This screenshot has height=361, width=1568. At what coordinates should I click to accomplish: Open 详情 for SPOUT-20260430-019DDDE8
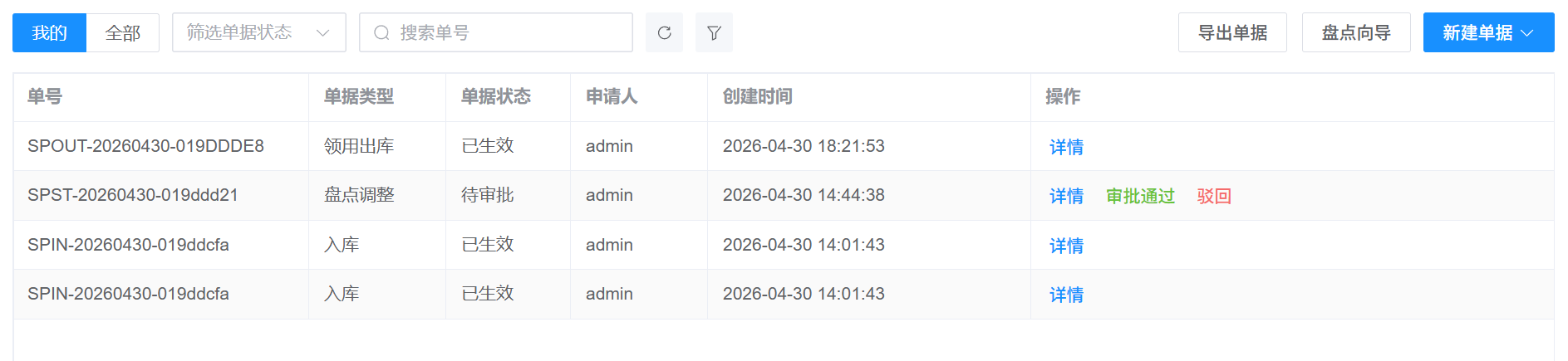coord(1066,147)
